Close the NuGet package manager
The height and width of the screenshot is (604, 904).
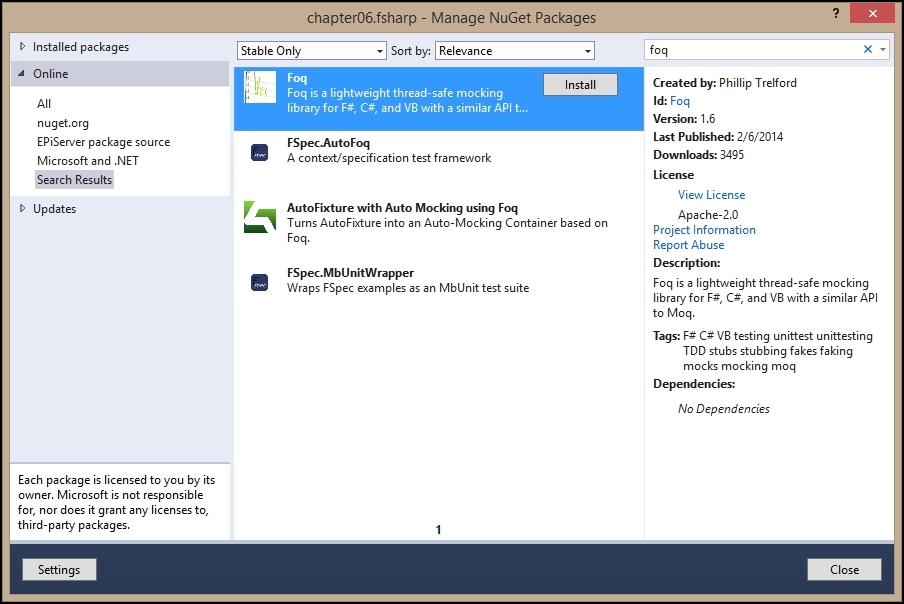click(844, 569)
